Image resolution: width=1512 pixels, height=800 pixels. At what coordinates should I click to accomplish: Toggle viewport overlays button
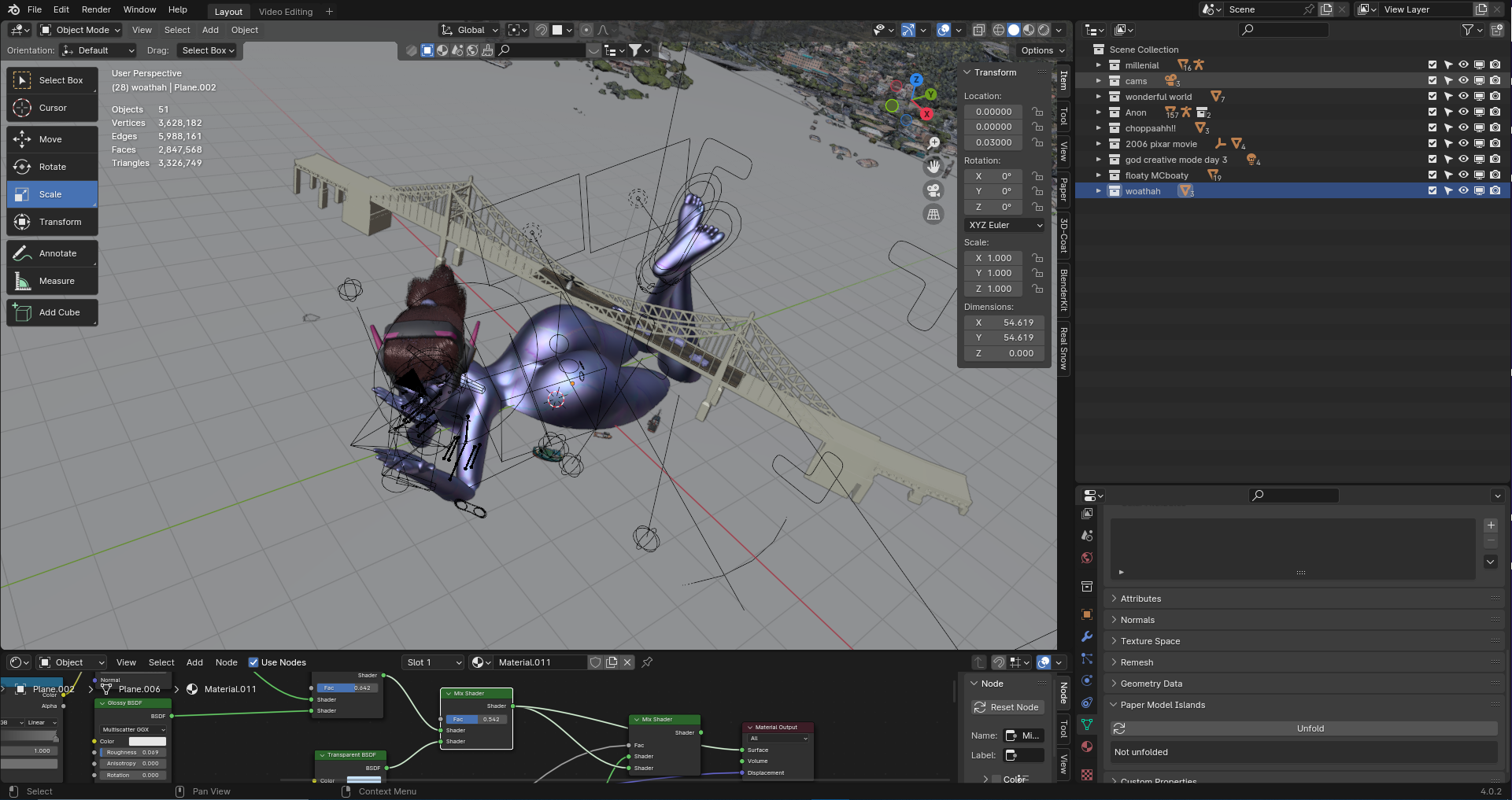coord(944,30)
